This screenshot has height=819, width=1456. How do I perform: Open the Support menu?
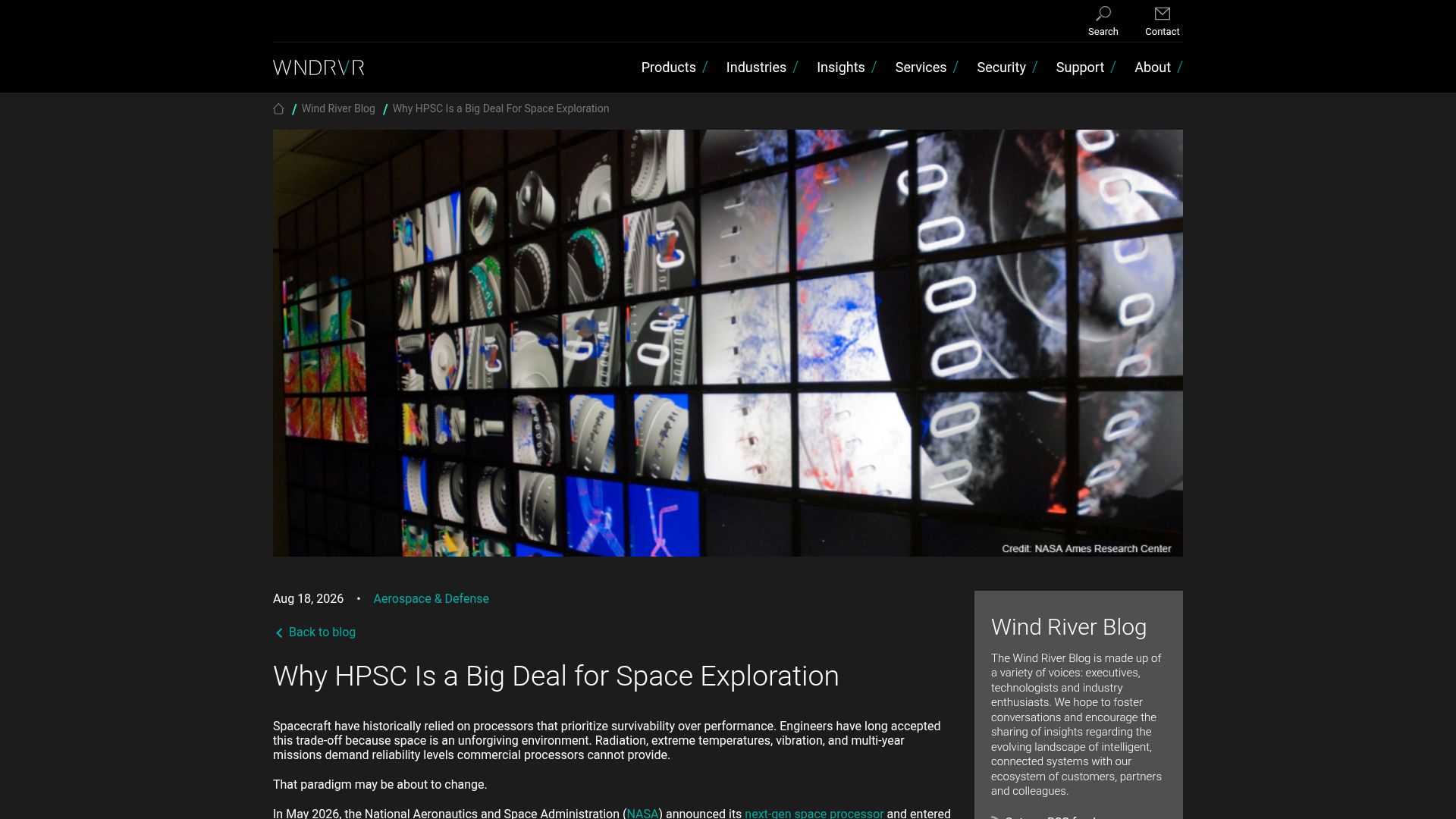point(1079,67)
